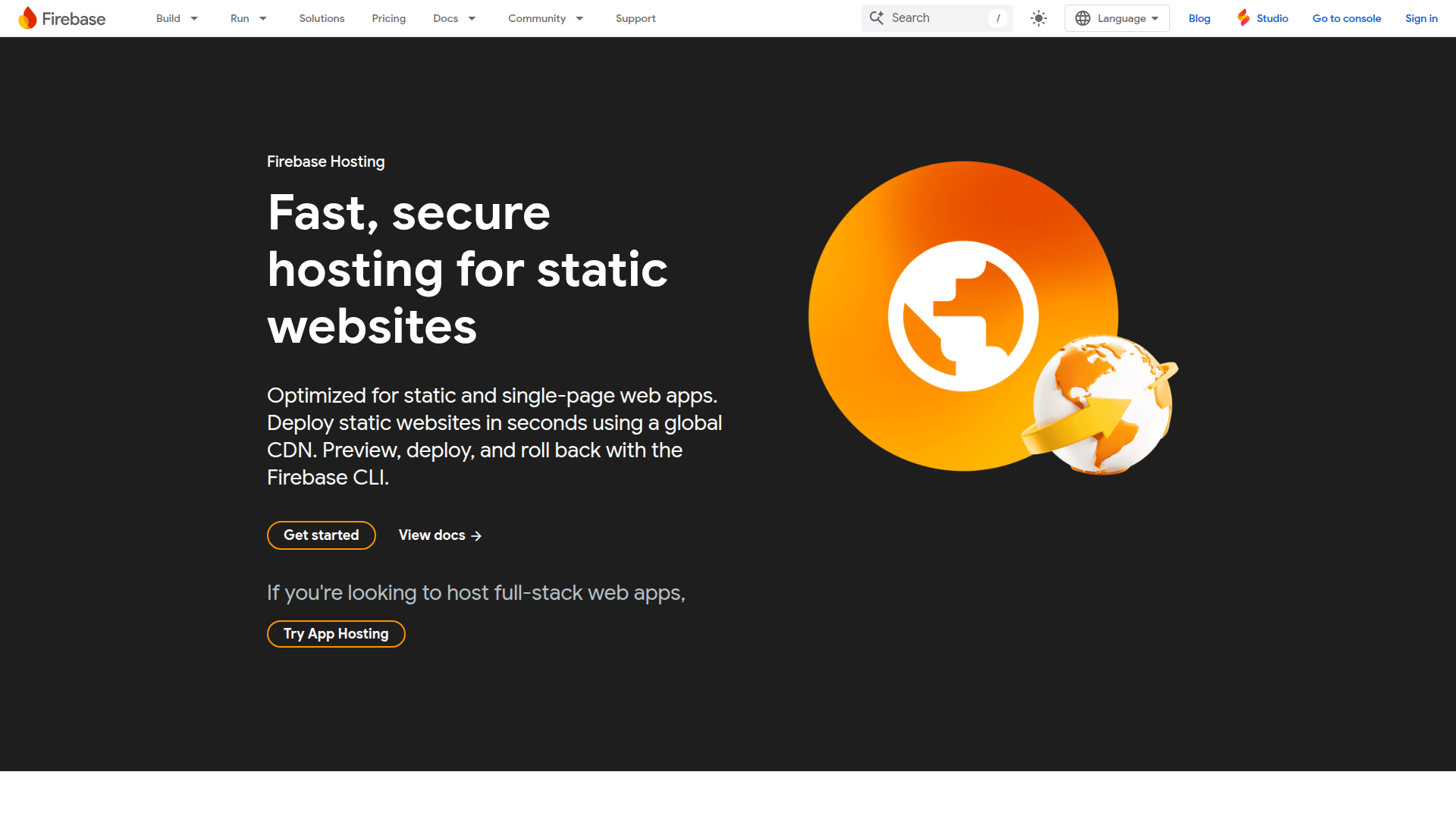Toggle the light/dark theme sun icon
Viewport: 1456px width, 819px height.
(1039, 18)
